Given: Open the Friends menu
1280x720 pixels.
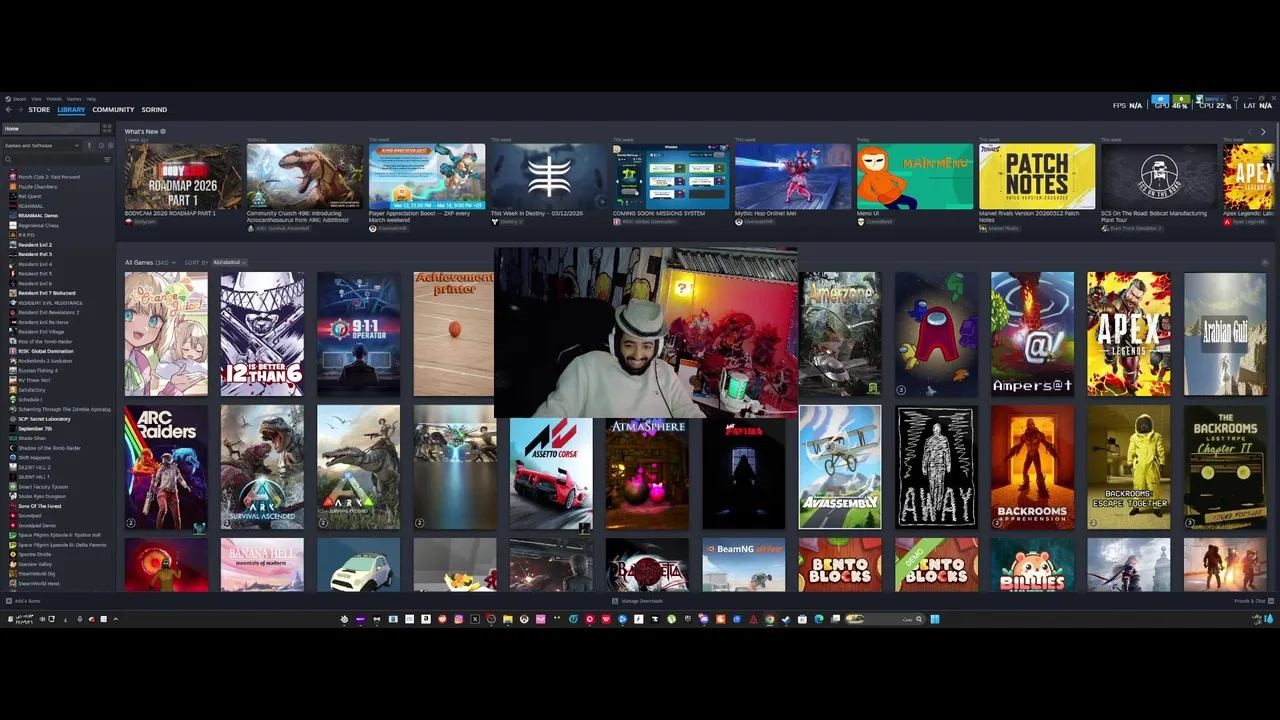Looking at the screenshot, I should [x=54, y=99].
